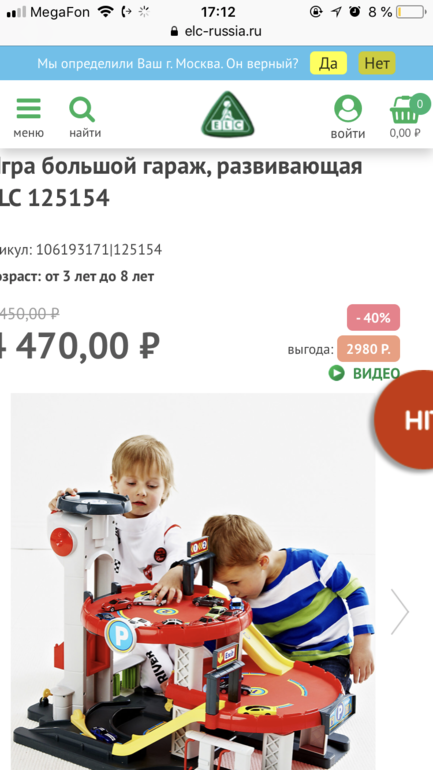
Task: Open the hamburger menu icon
Action: 28,109
